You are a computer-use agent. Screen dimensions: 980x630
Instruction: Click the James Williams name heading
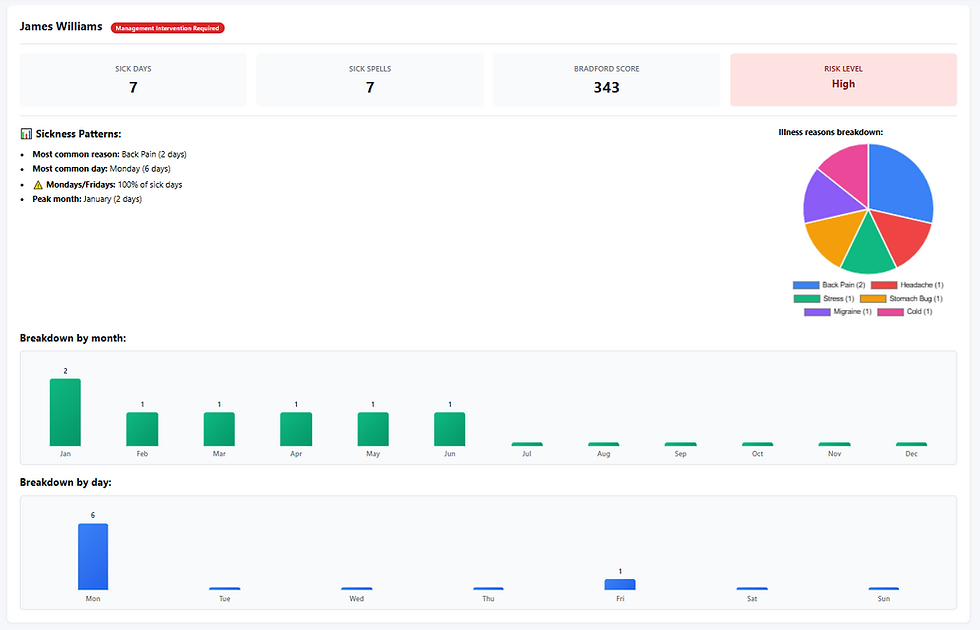[61, 26]
